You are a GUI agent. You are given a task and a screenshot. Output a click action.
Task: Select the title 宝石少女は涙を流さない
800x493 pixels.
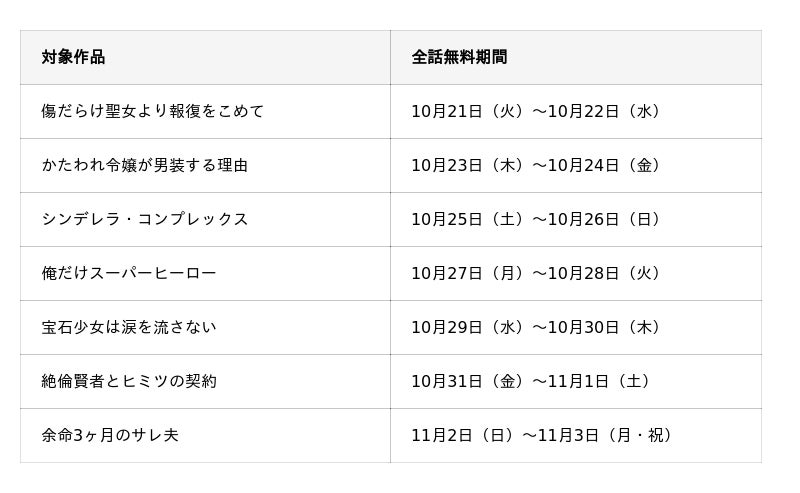pos(129,327)
